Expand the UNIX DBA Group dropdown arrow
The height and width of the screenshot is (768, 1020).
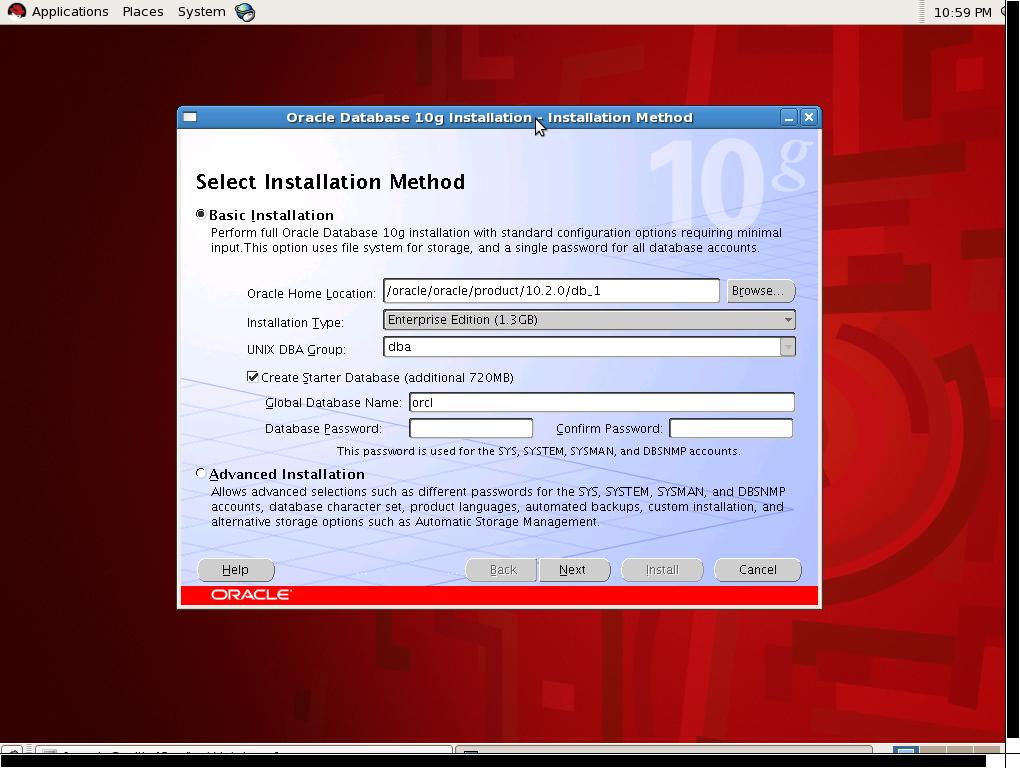788,347
